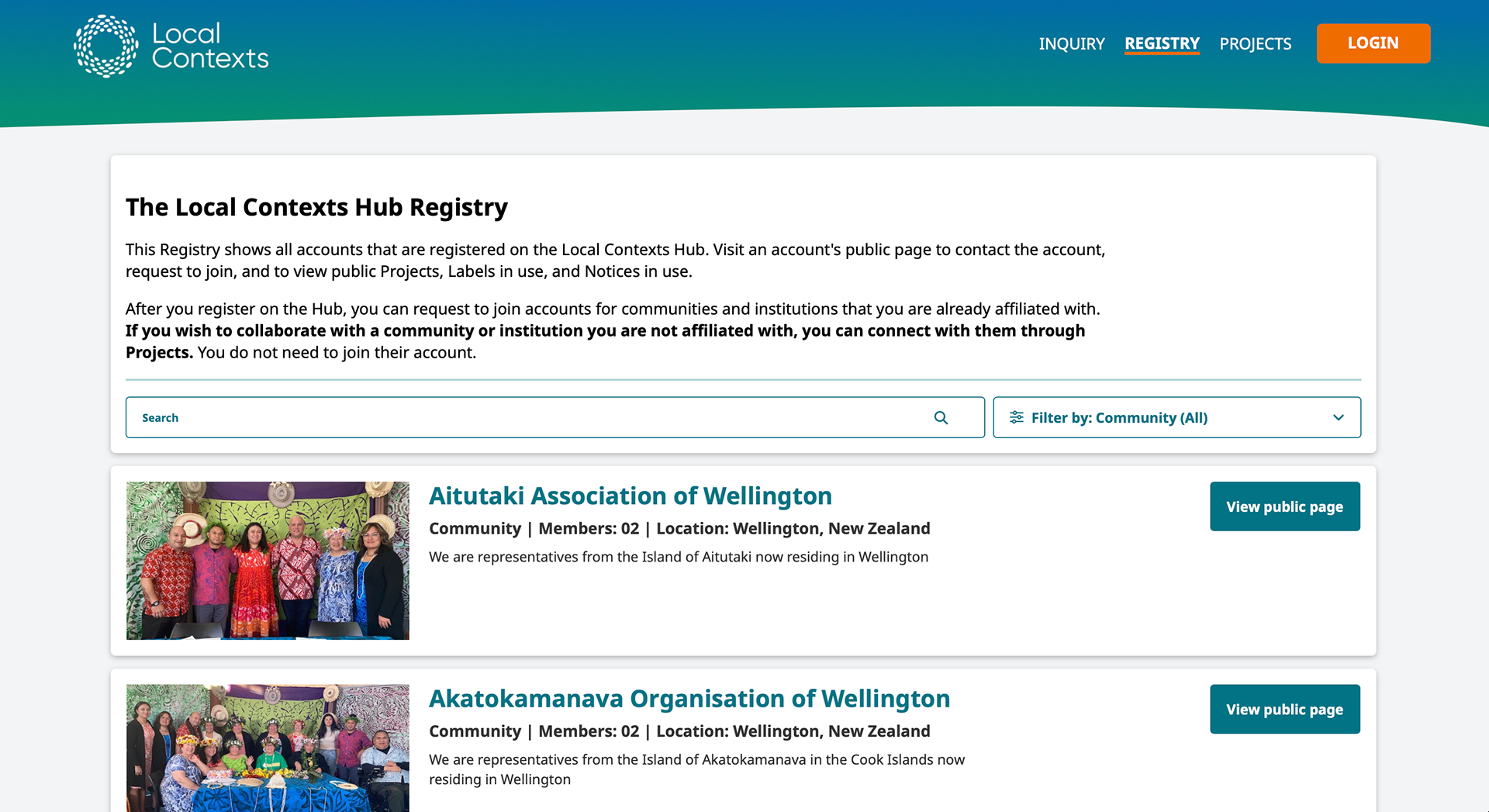
Task: Click Akatokamanava 'Community | Members: 02' info line
Action: [x=679, y=731]
